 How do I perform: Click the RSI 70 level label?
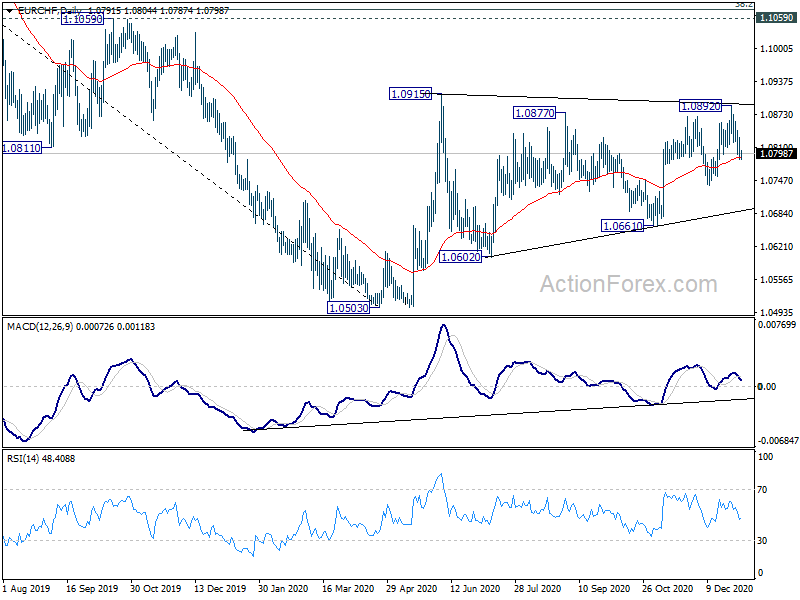pyautogui.click(x=762, y=490)
